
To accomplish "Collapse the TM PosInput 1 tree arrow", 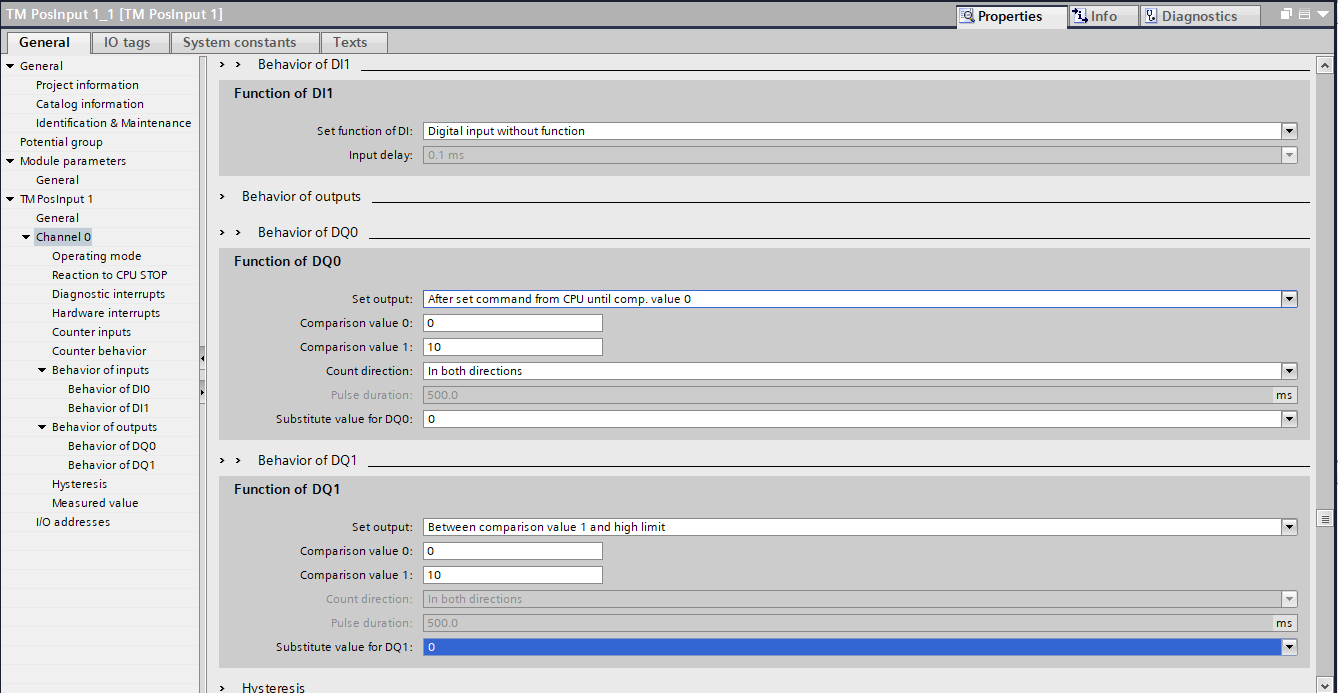I will 10,199.
